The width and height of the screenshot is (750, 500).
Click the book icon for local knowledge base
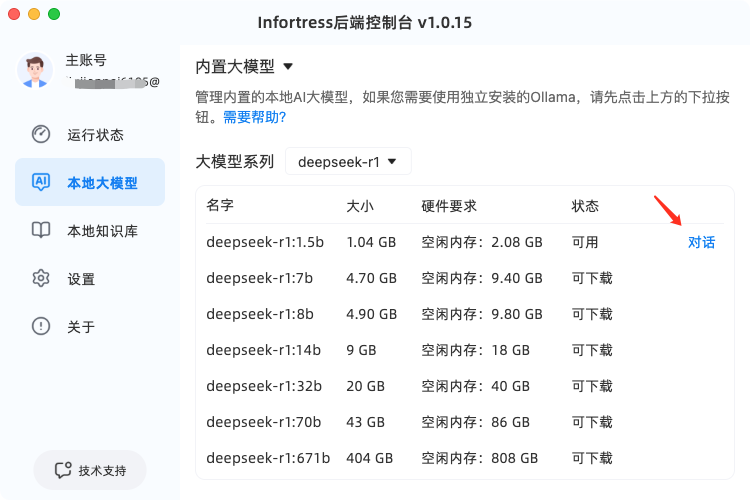point(41,230)
